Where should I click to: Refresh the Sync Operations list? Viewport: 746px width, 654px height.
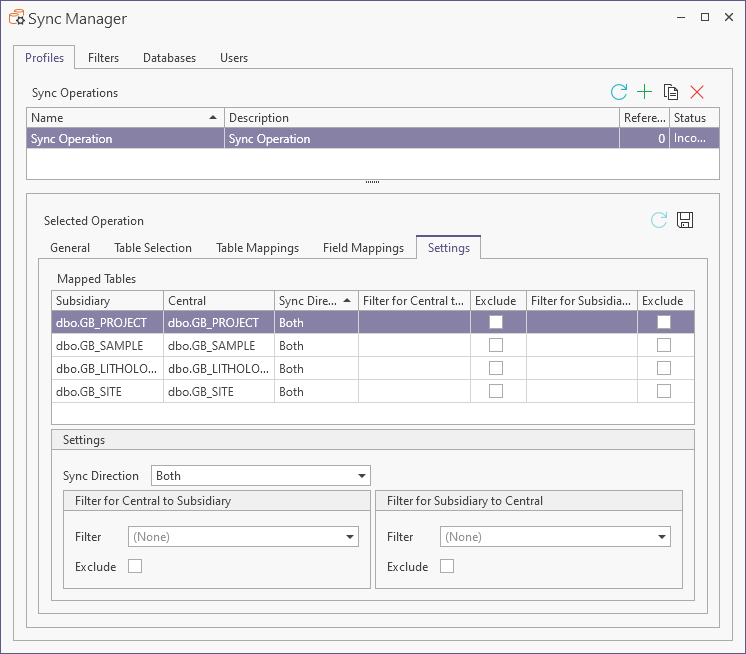[619, 92]
